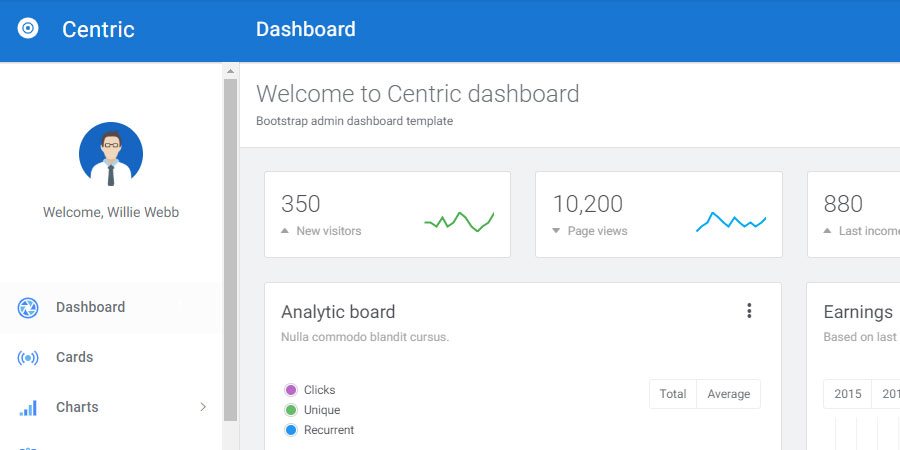Open the Cards menu item
The width and height of the screenshot is (900, 450).
point(111,358)
